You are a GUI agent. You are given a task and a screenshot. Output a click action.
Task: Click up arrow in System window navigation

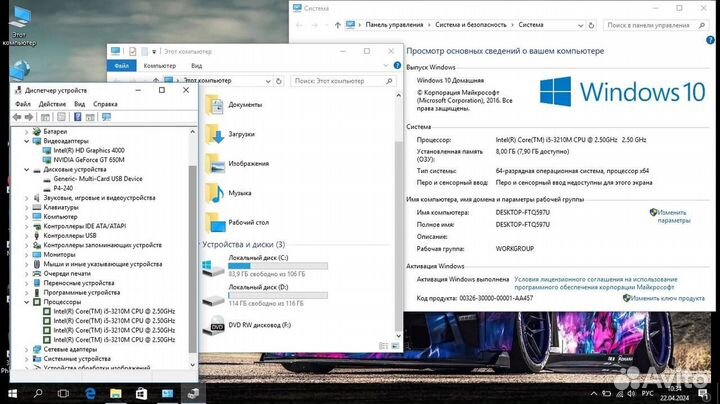pos(338,25)
